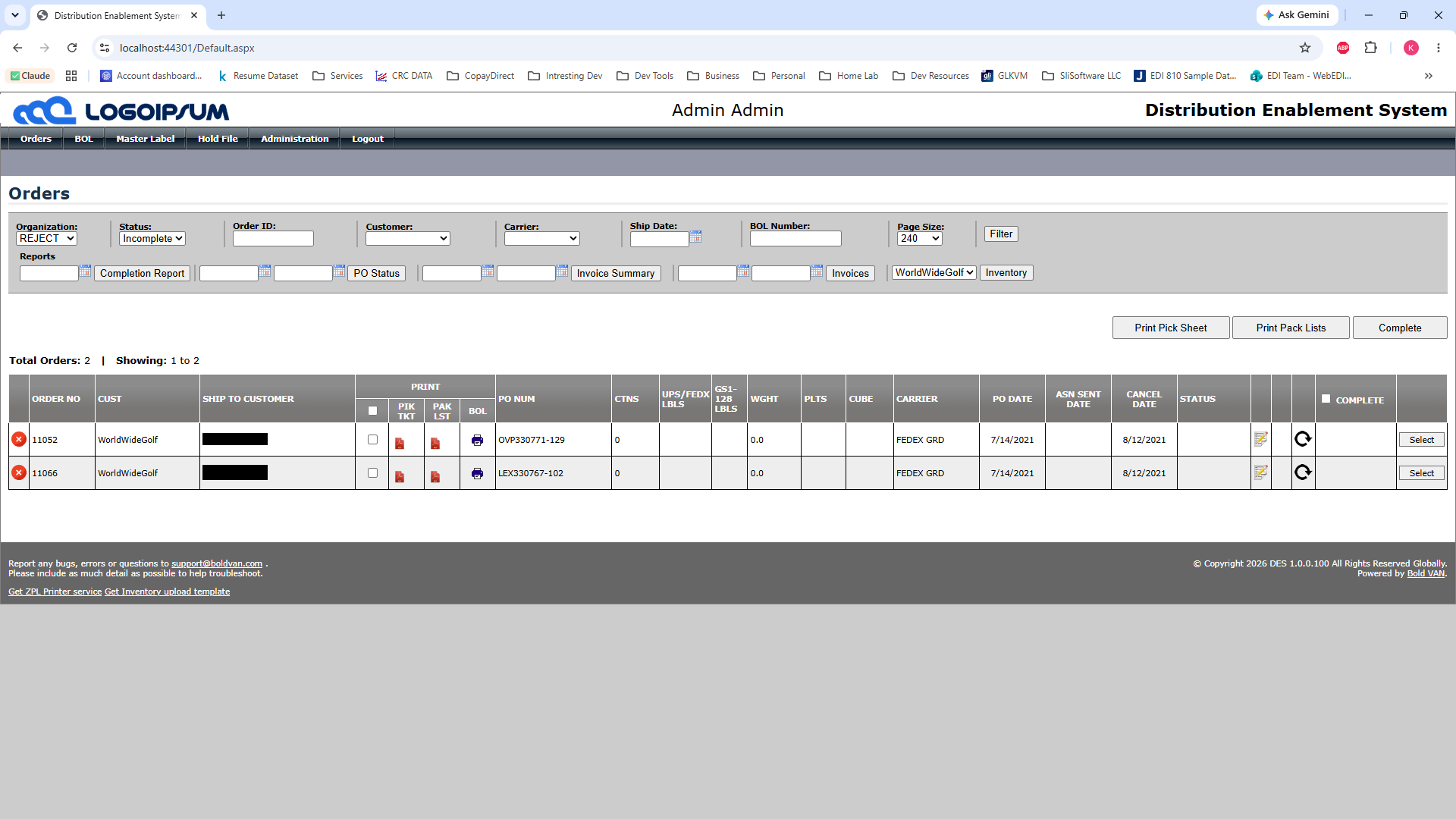Image resolution: width=1456 pixels, height=819 pixels.
Task: Click the Invoices report button
Action: click(850, 273)
